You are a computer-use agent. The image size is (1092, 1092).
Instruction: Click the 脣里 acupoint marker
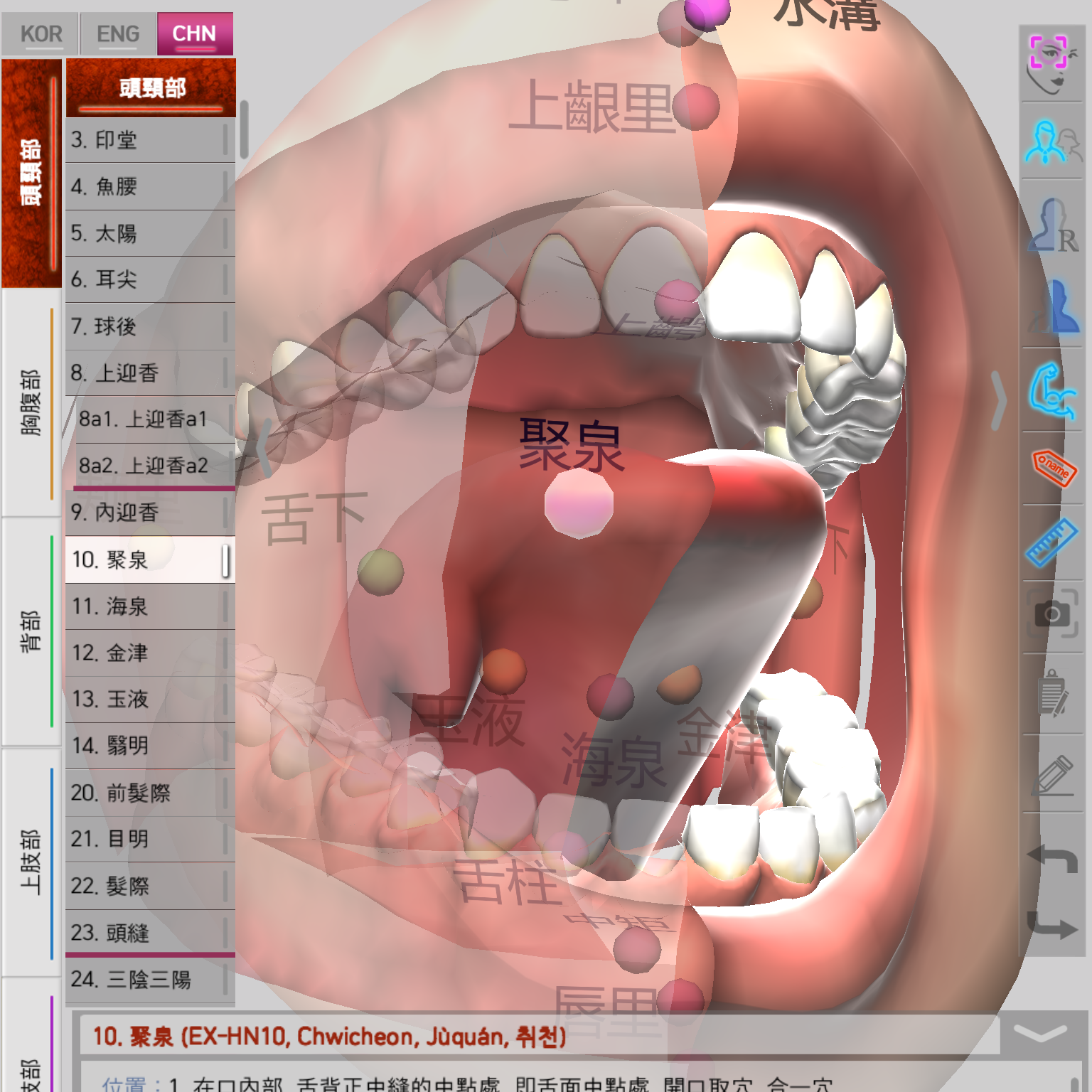pyautogui.click(x=681, y=1001)
